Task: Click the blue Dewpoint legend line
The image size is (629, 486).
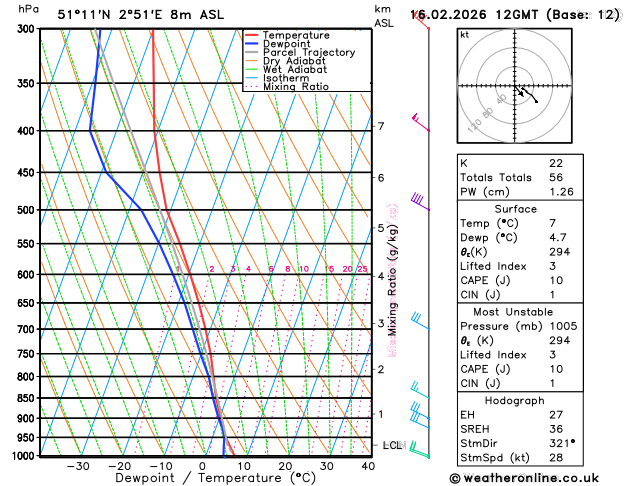Action: pos(251,44)
